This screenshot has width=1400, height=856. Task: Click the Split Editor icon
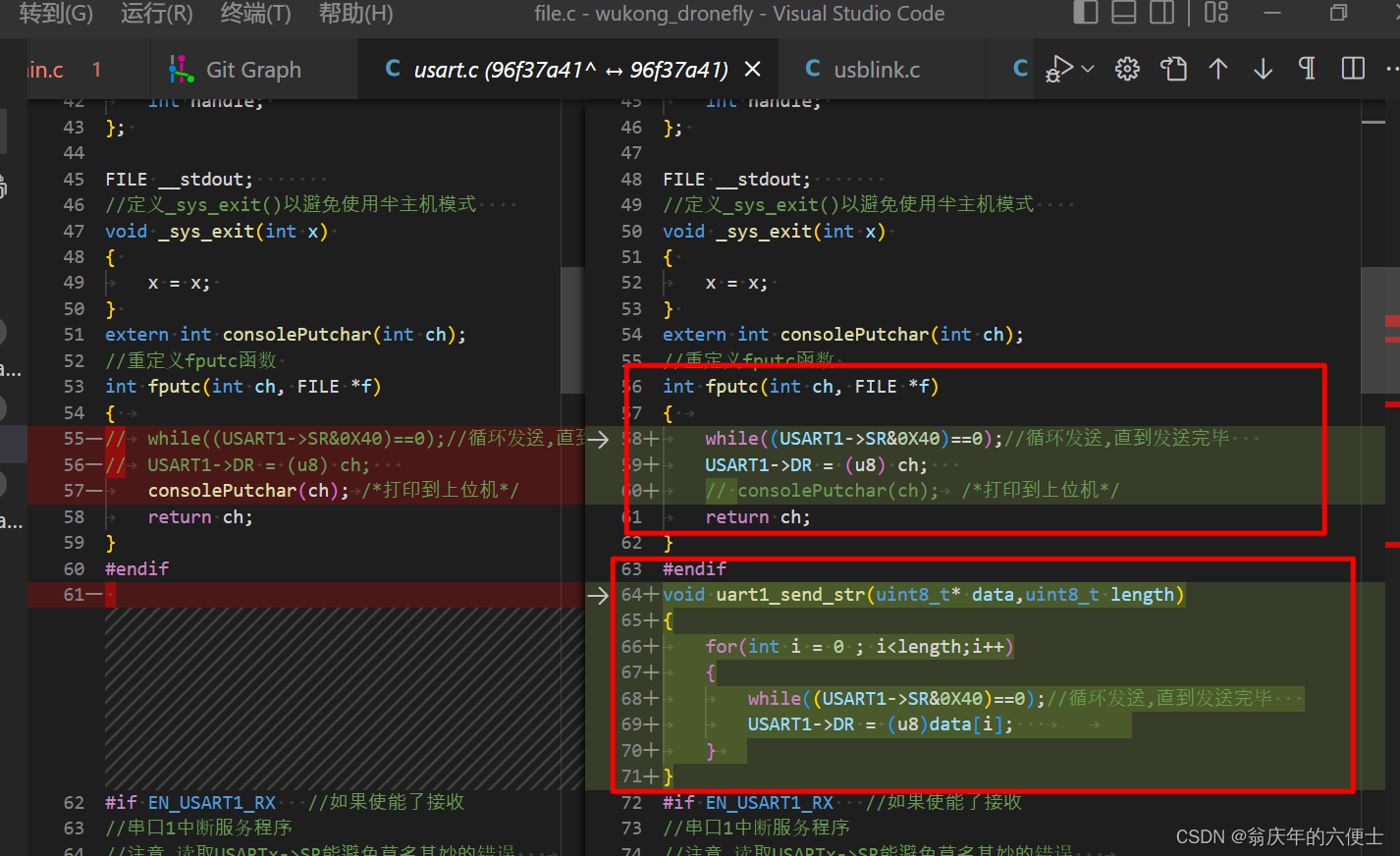1353,69
